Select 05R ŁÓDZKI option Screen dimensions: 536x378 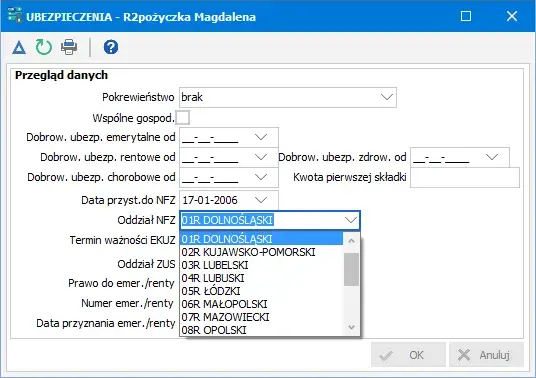tap(262, 291)
